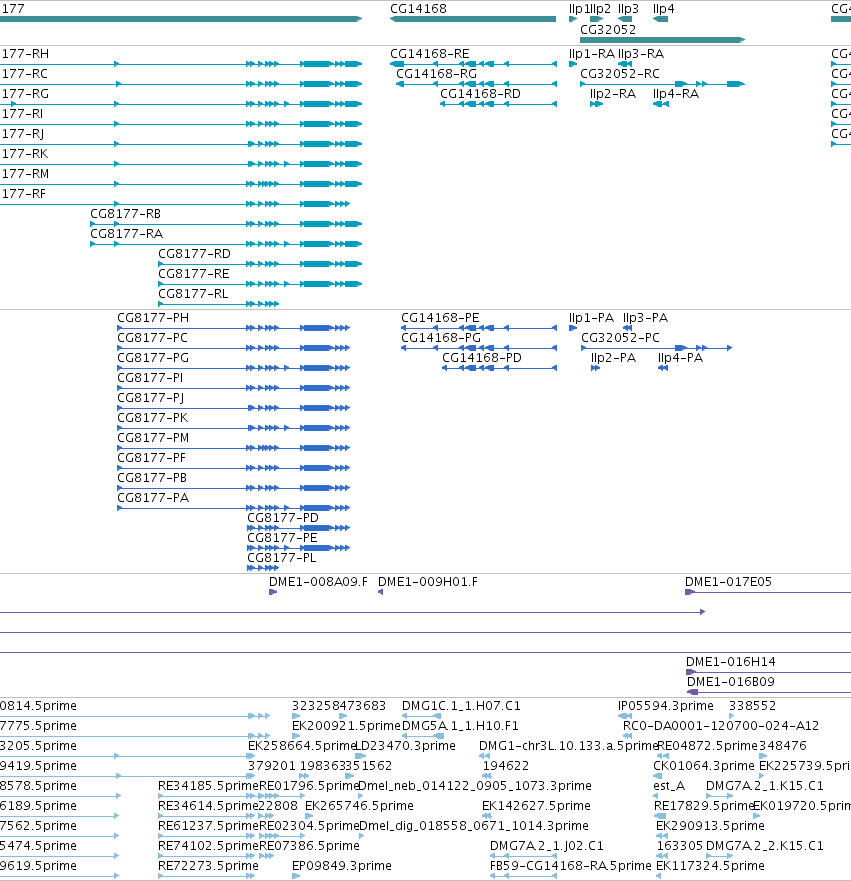The image size is (851, 881).
Task: Click EST RE74102.5prime
Action: 208,846
